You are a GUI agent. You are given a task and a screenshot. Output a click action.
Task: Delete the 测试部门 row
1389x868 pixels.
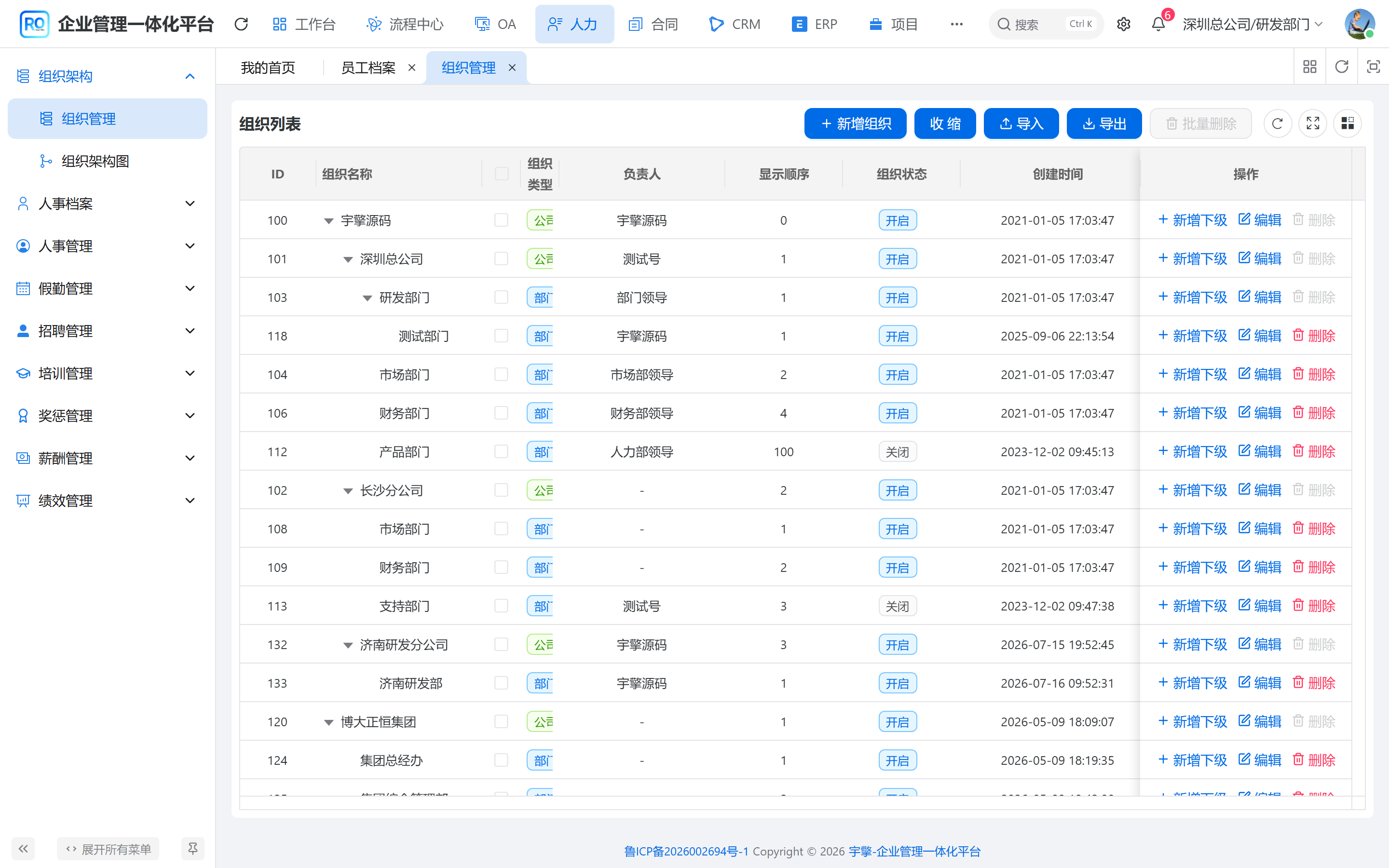click(1313, 336)
